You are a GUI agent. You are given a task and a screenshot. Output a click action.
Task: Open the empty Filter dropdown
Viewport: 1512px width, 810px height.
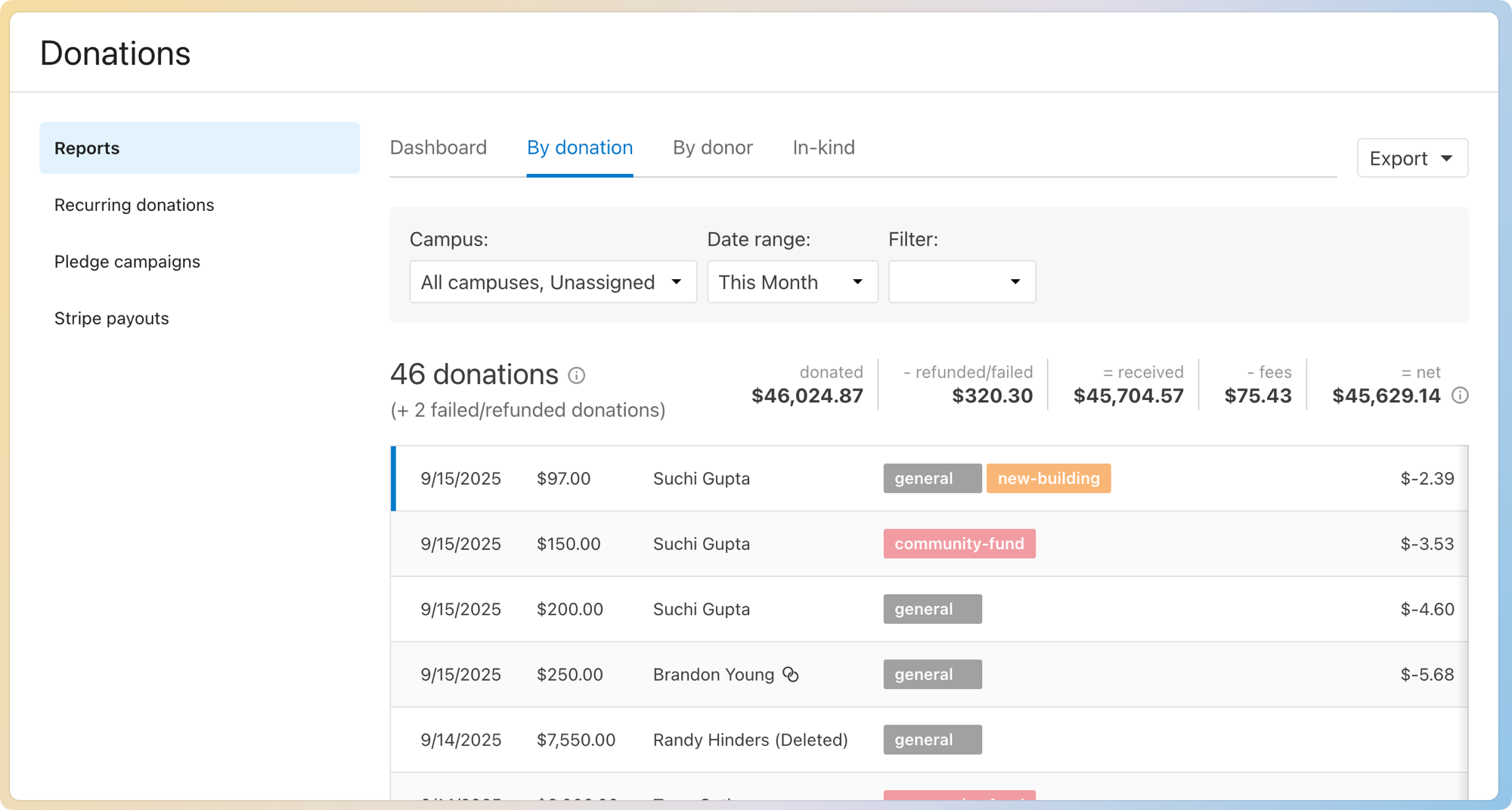(961, 282)
